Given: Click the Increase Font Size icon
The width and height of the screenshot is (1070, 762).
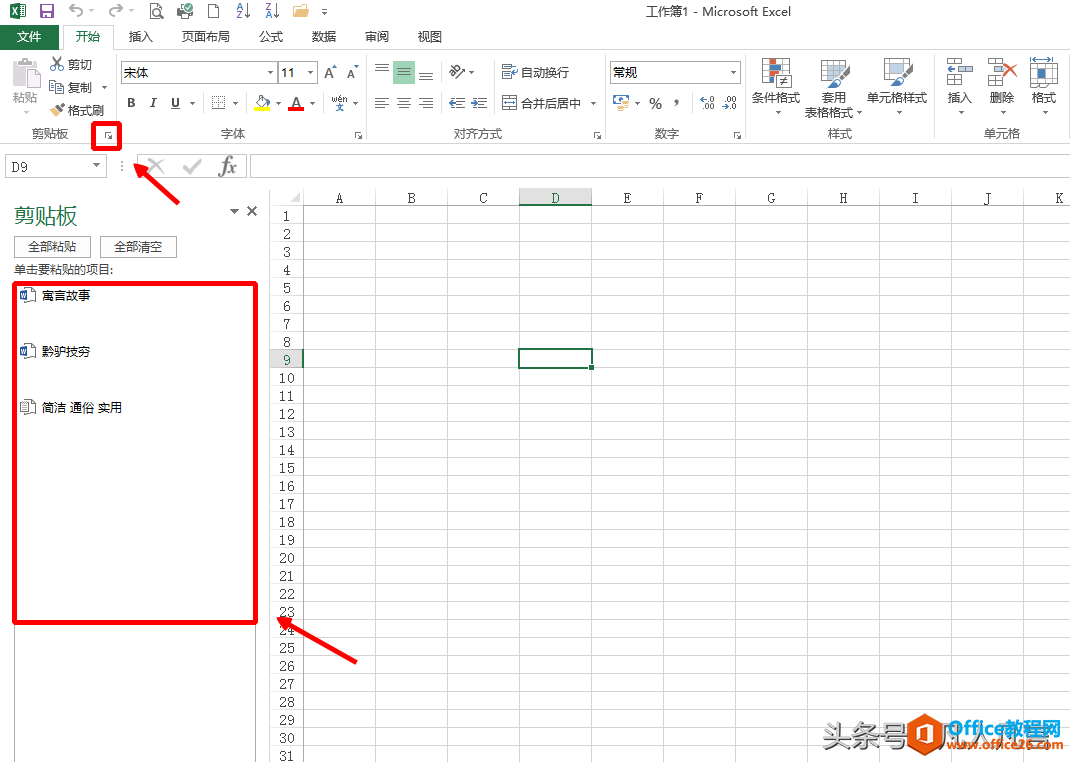Looking at the screenshot, I should pos(330,72).
